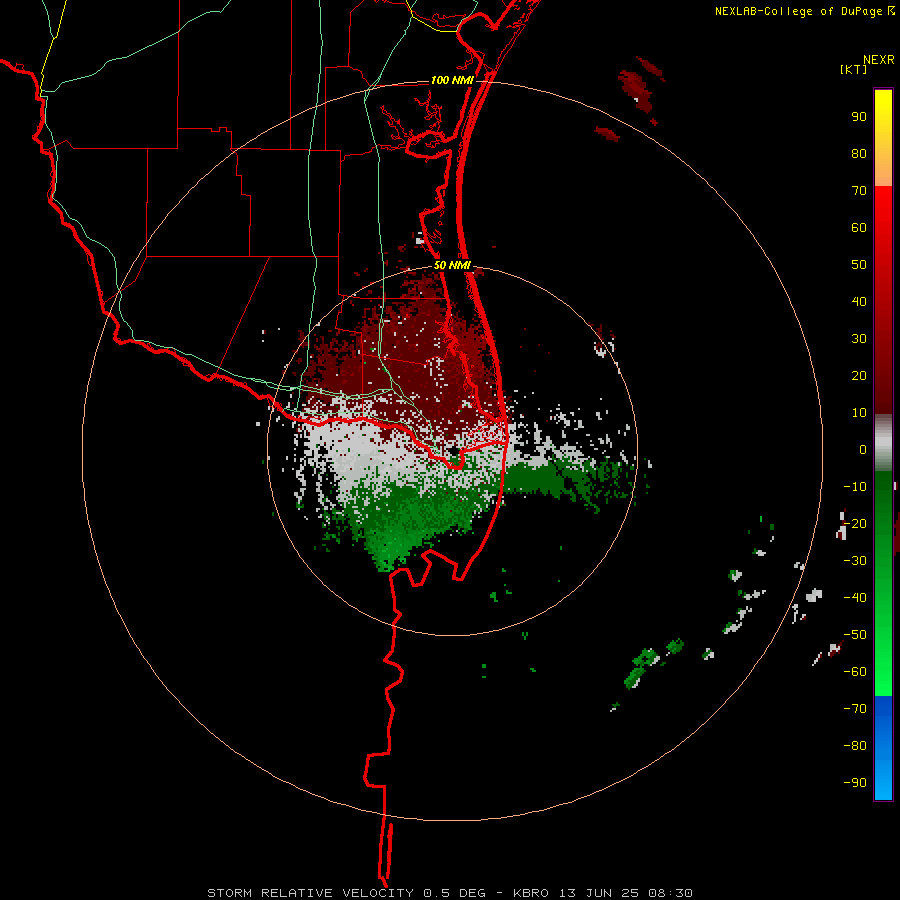Click the -70 scale value
Screen dimensions: 900x900
point(855,709)
